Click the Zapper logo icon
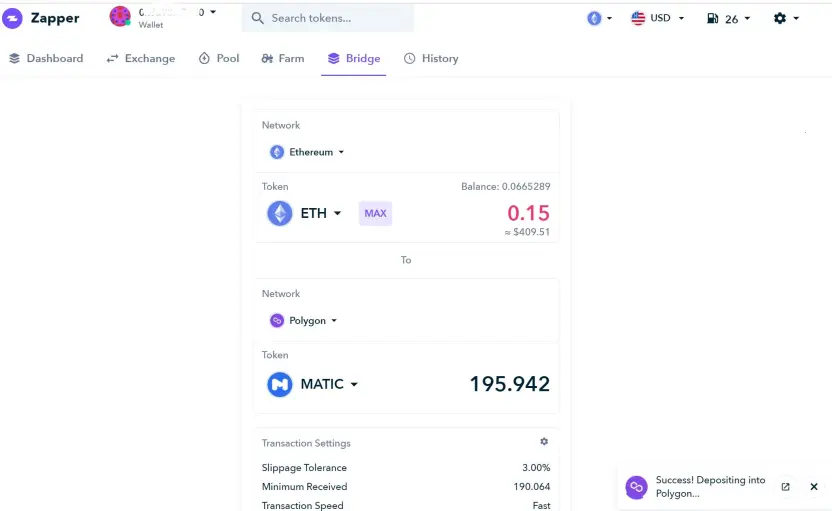This screenshot has width=832, height=511. (x=12, y=18)
